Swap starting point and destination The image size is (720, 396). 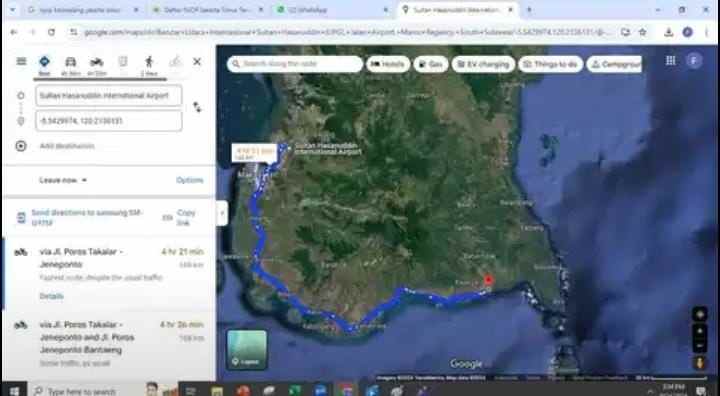click(197, 107)
